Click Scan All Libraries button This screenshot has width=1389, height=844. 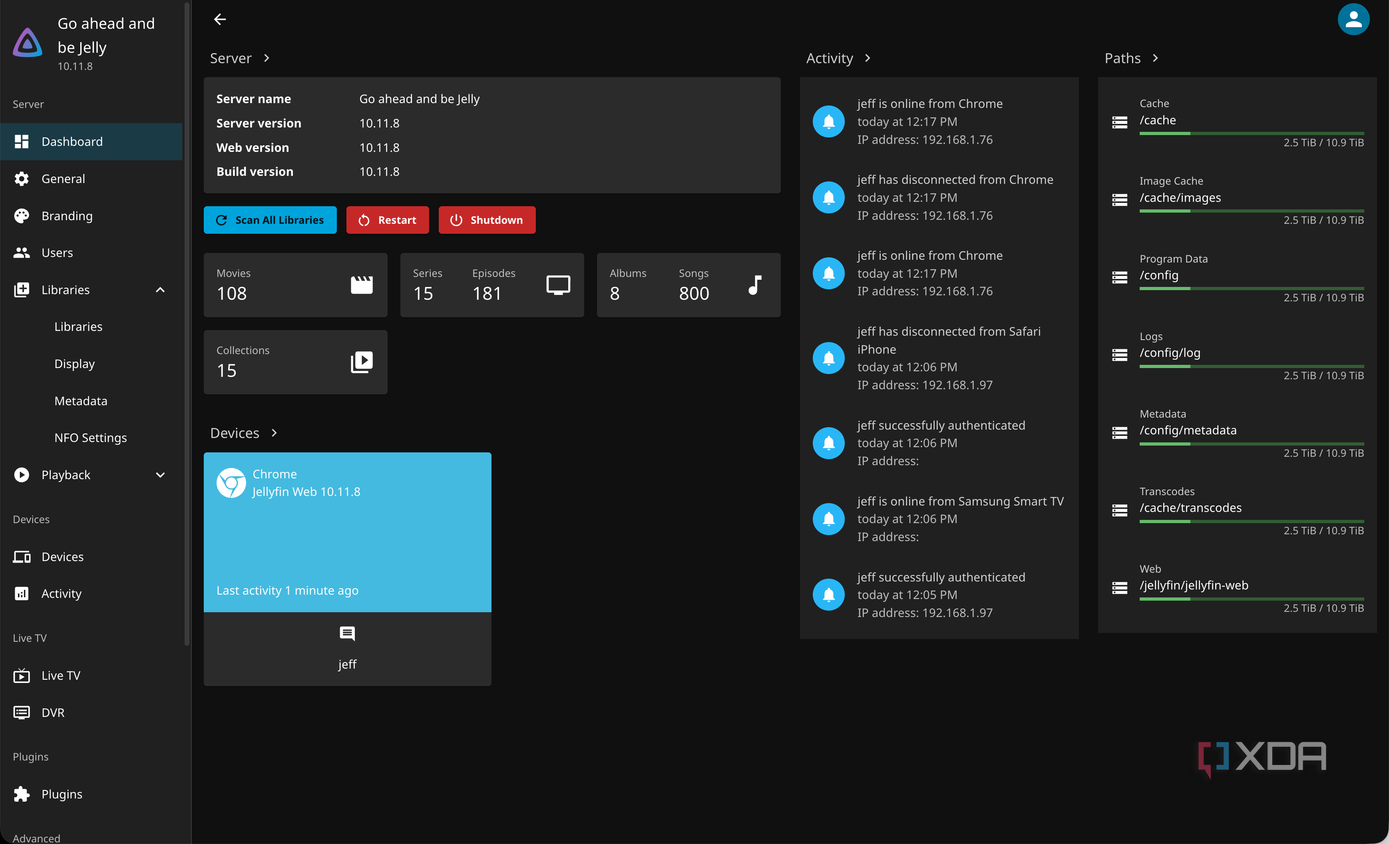270,220
